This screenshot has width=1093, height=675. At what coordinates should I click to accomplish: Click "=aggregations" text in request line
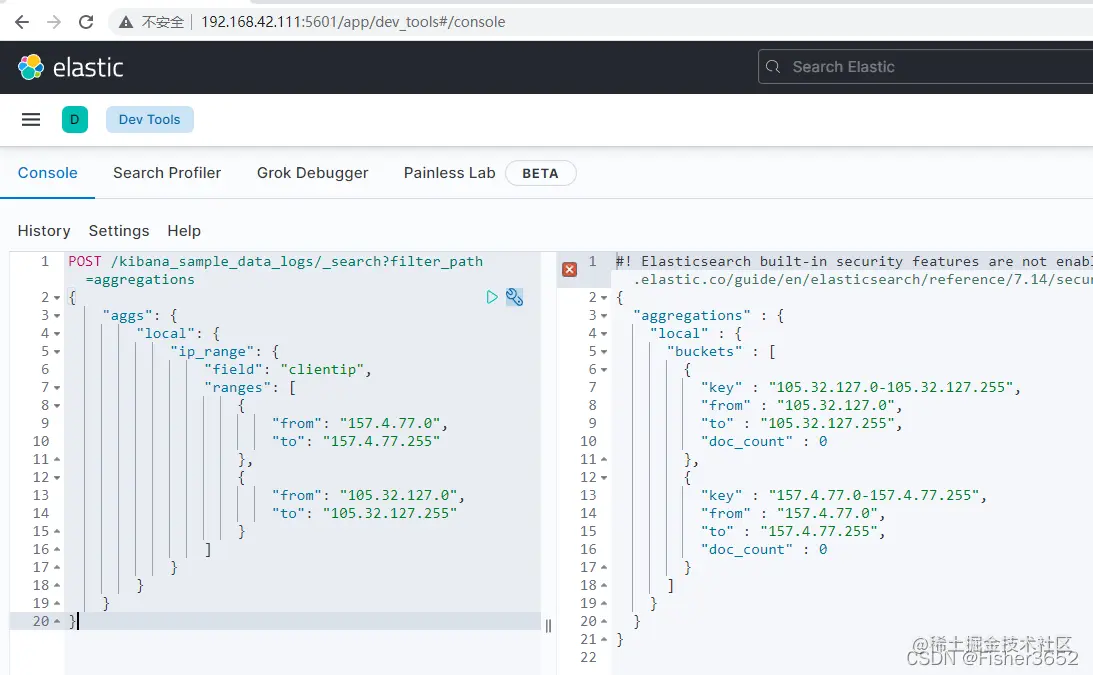click(x=140, y=280)
